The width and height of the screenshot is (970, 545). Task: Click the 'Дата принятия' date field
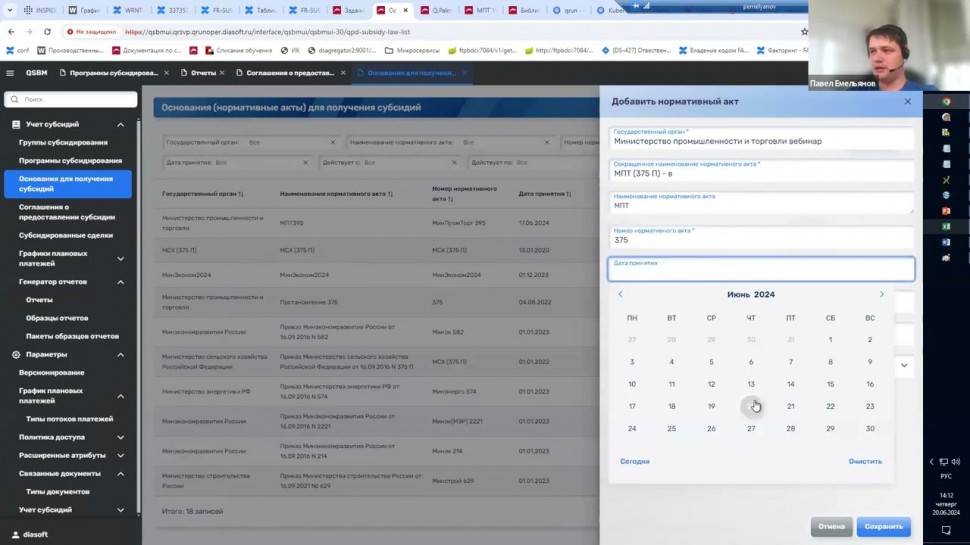pos(761,269)
